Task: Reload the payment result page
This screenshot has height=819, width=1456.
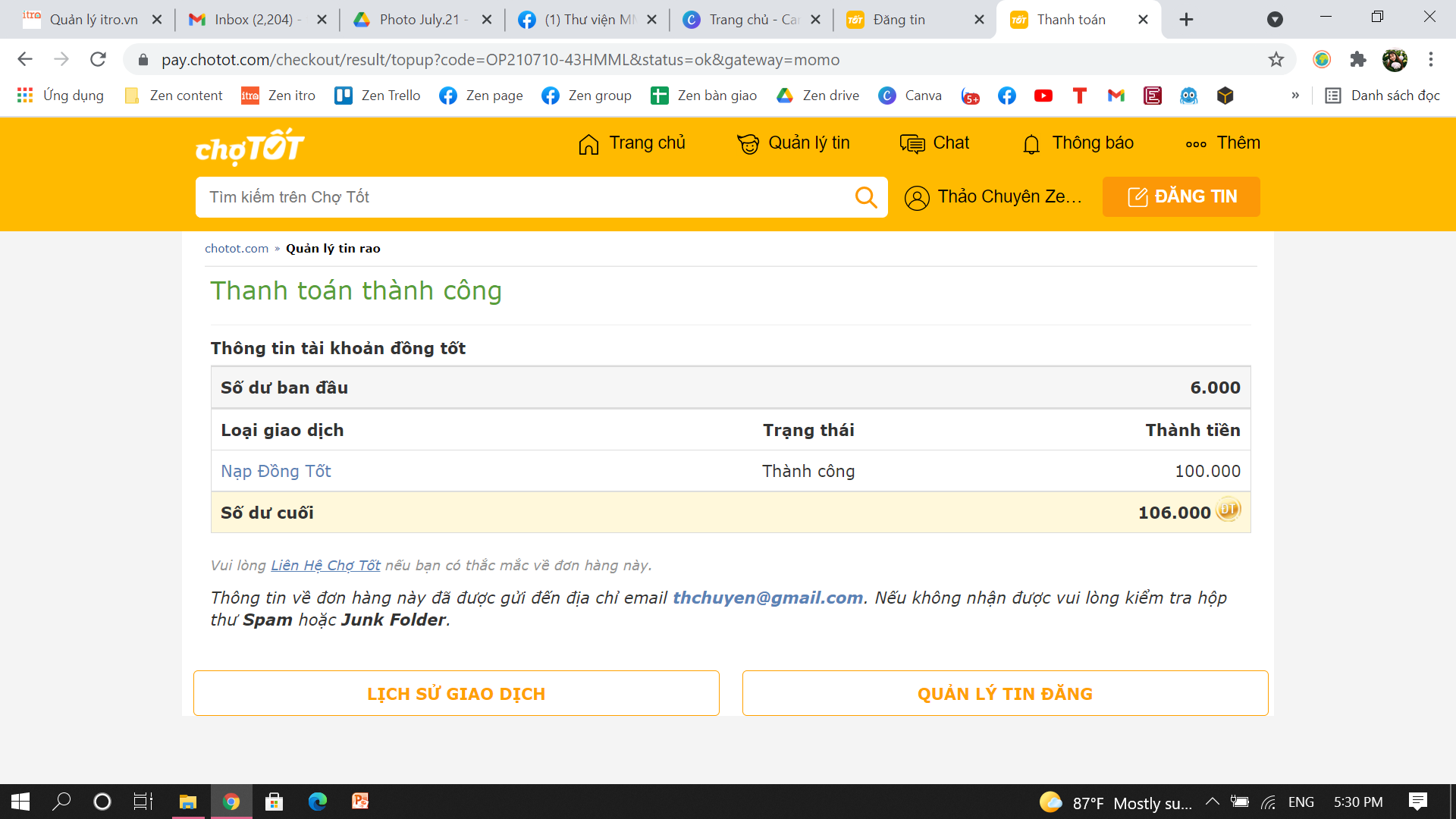Action: [x=98, y=60]
